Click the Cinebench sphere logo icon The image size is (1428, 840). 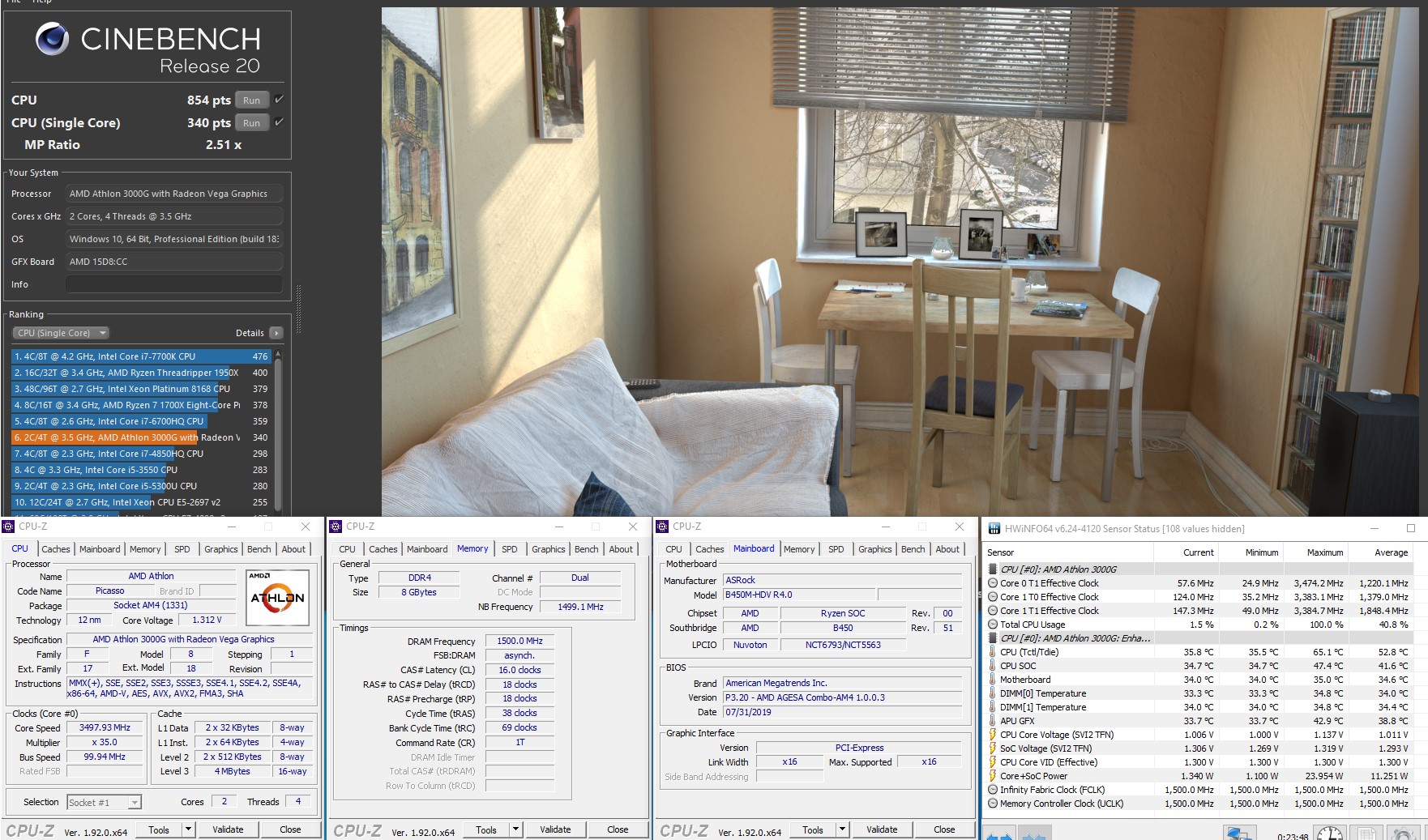click(x=52, y=38)
